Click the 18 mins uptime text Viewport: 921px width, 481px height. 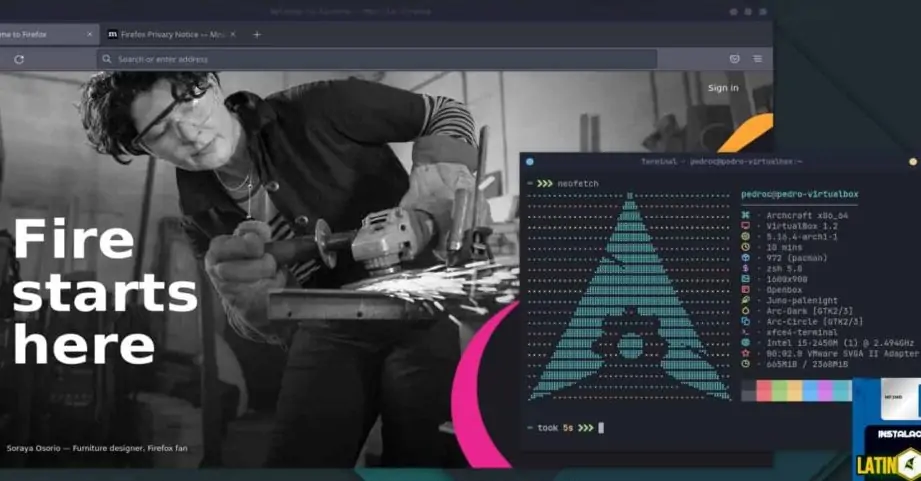click(x=784, y=247)
